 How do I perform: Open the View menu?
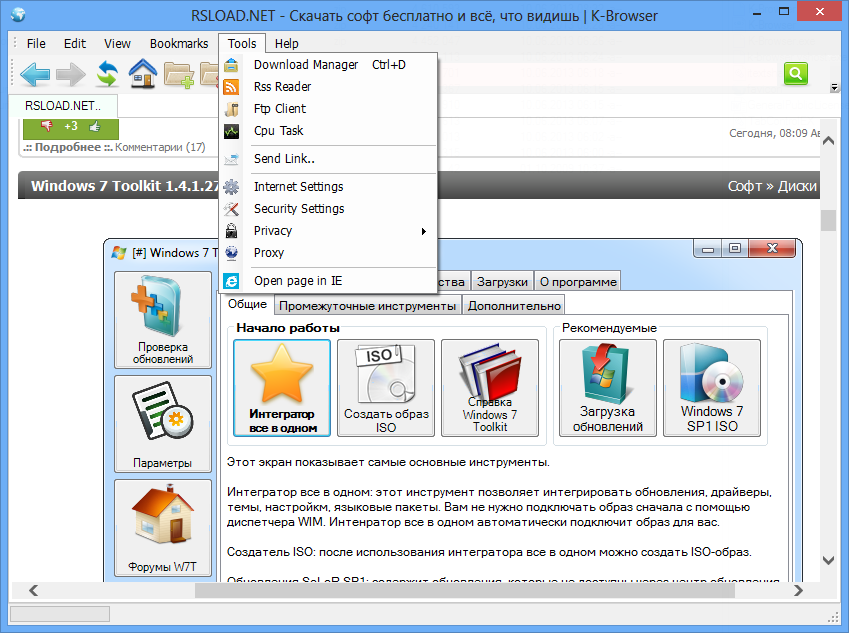(x=117, y=43)
